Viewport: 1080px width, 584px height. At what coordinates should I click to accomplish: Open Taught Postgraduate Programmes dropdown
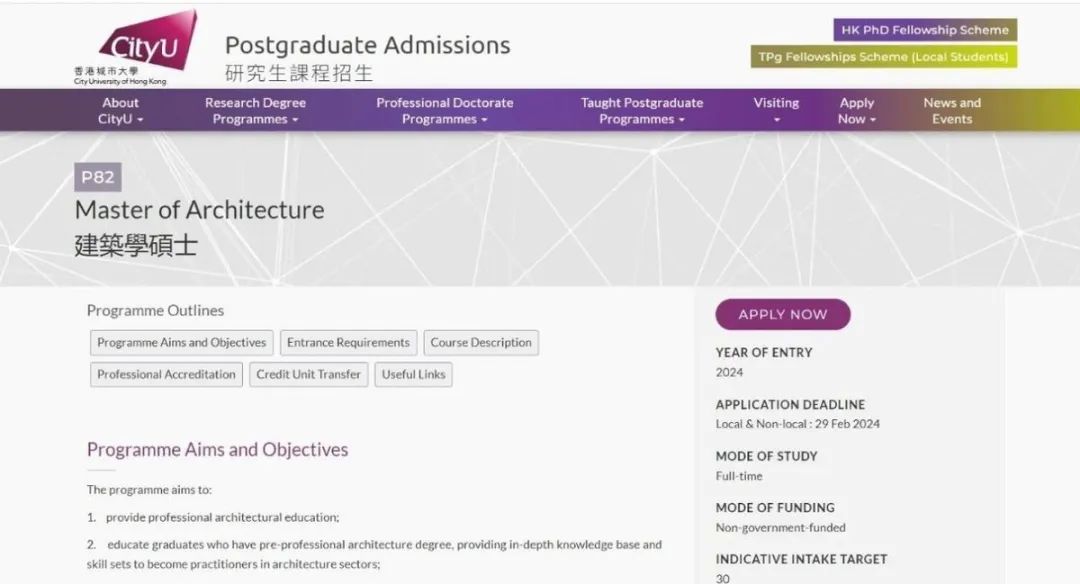point(641,111)
